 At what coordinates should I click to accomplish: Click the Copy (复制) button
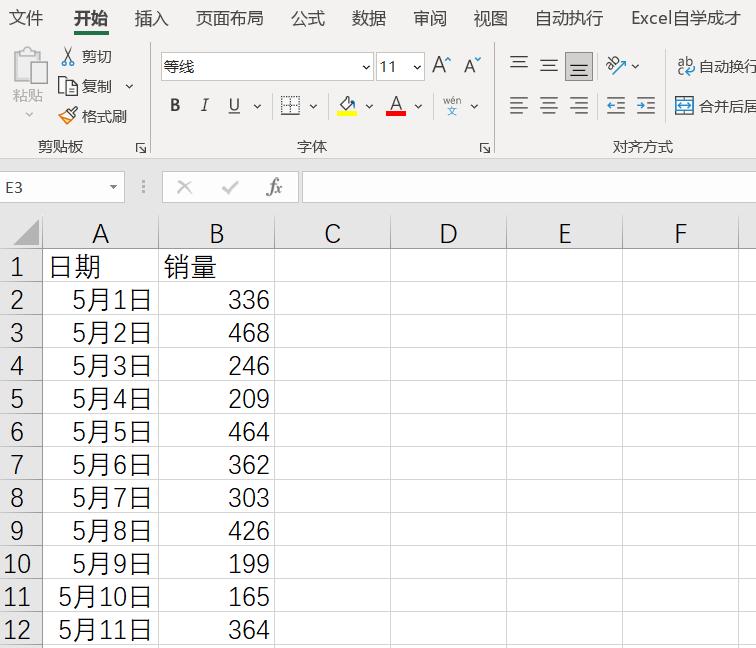click(85, 86)
